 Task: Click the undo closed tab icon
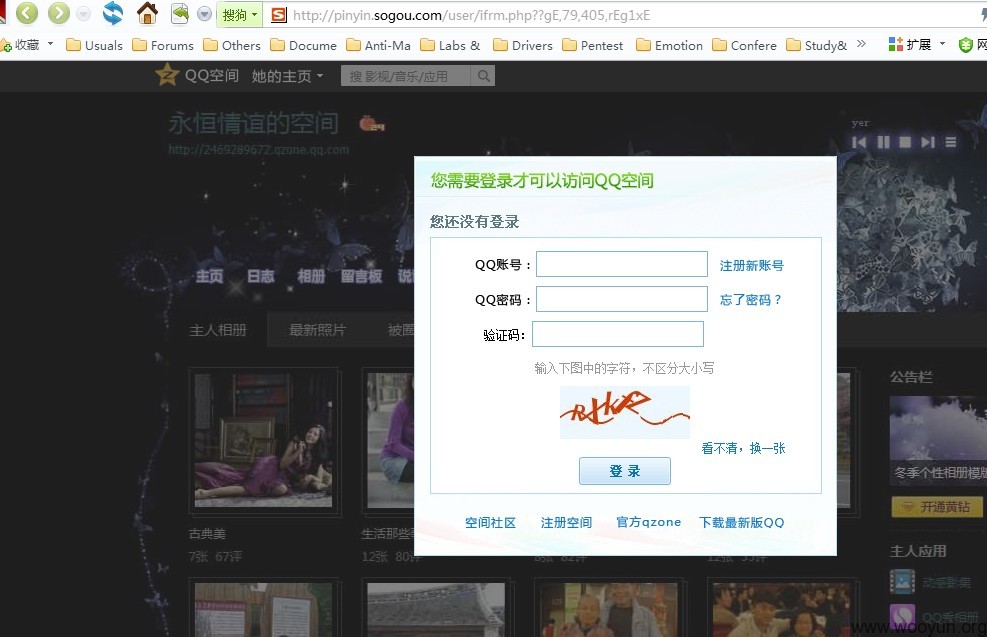(180, 13)
